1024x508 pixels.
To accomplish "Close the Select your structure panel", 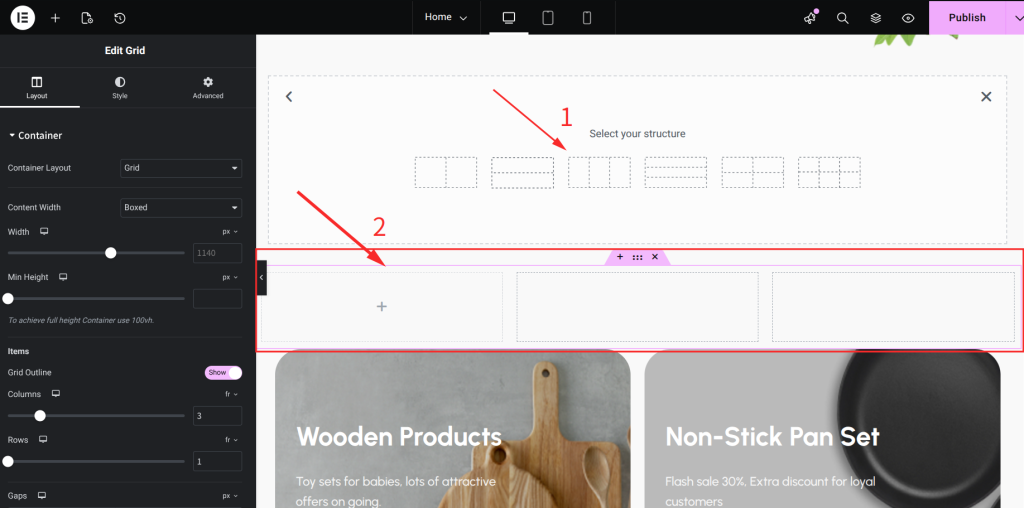I will pos(986,97).
